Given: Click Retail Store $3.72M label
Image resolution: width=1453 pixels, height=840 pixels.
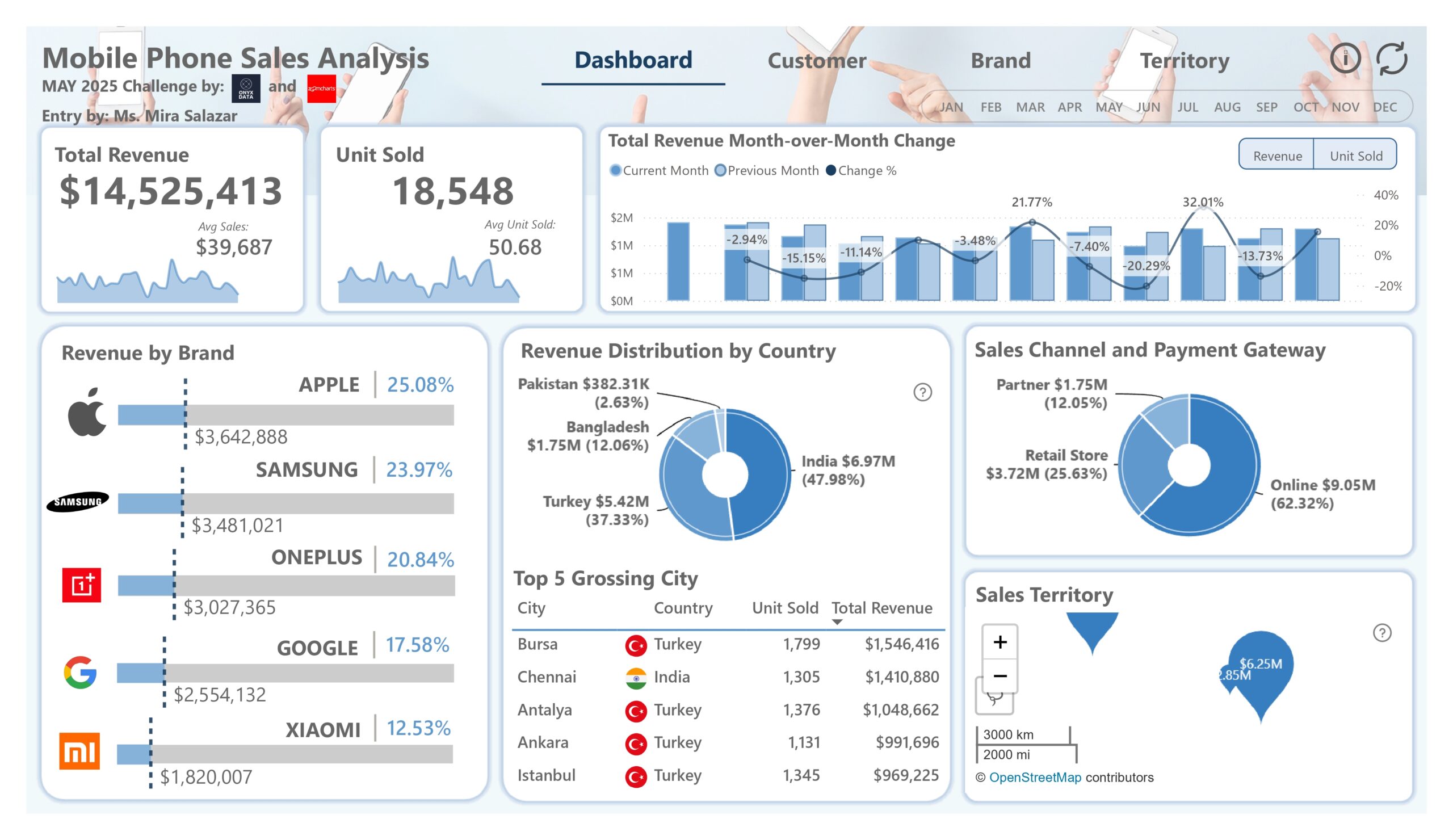Looking at the screenshot, I should click(1047, 464).
